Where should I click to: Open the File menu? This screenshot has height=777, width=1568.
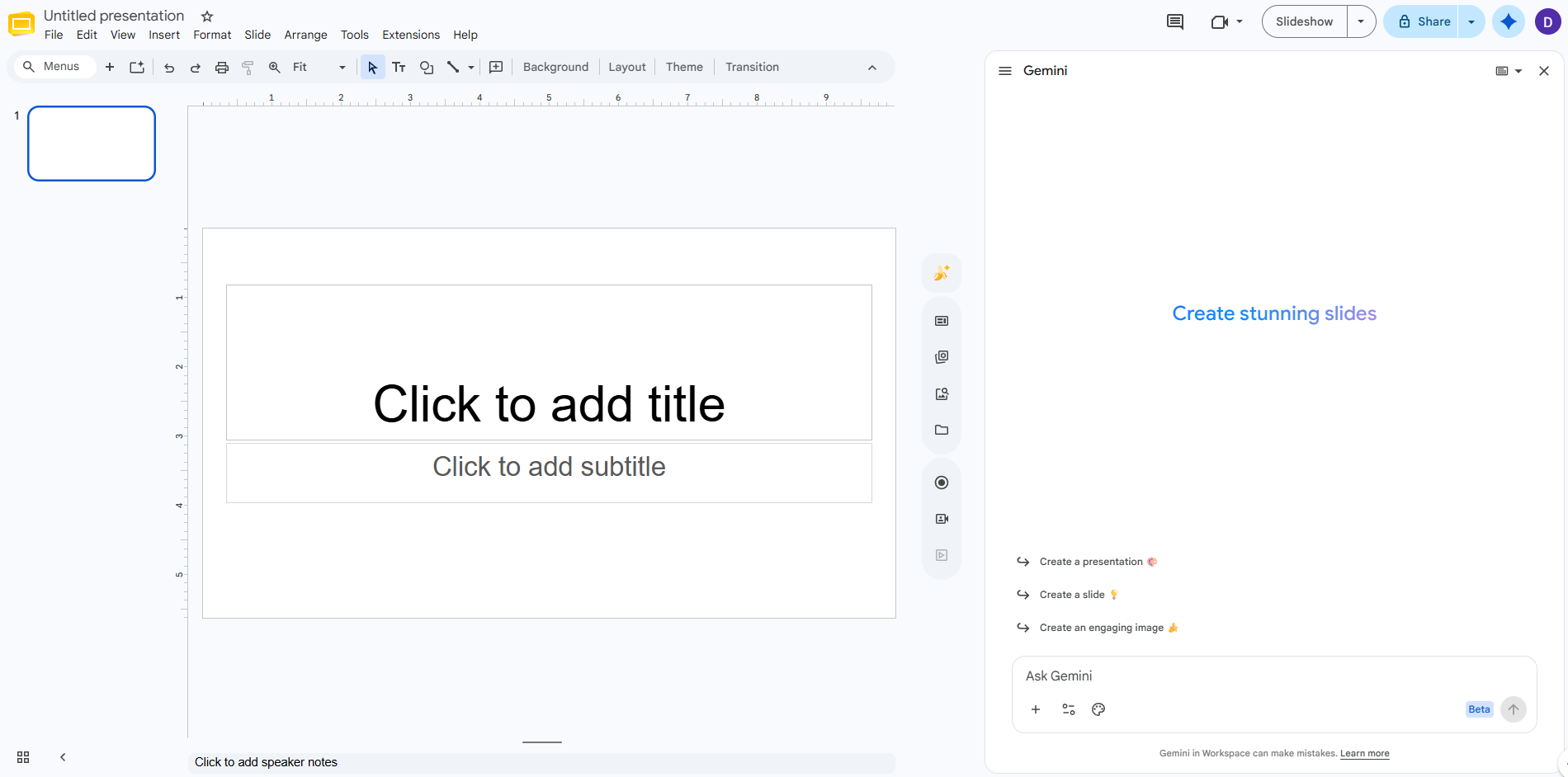(54, 35)
